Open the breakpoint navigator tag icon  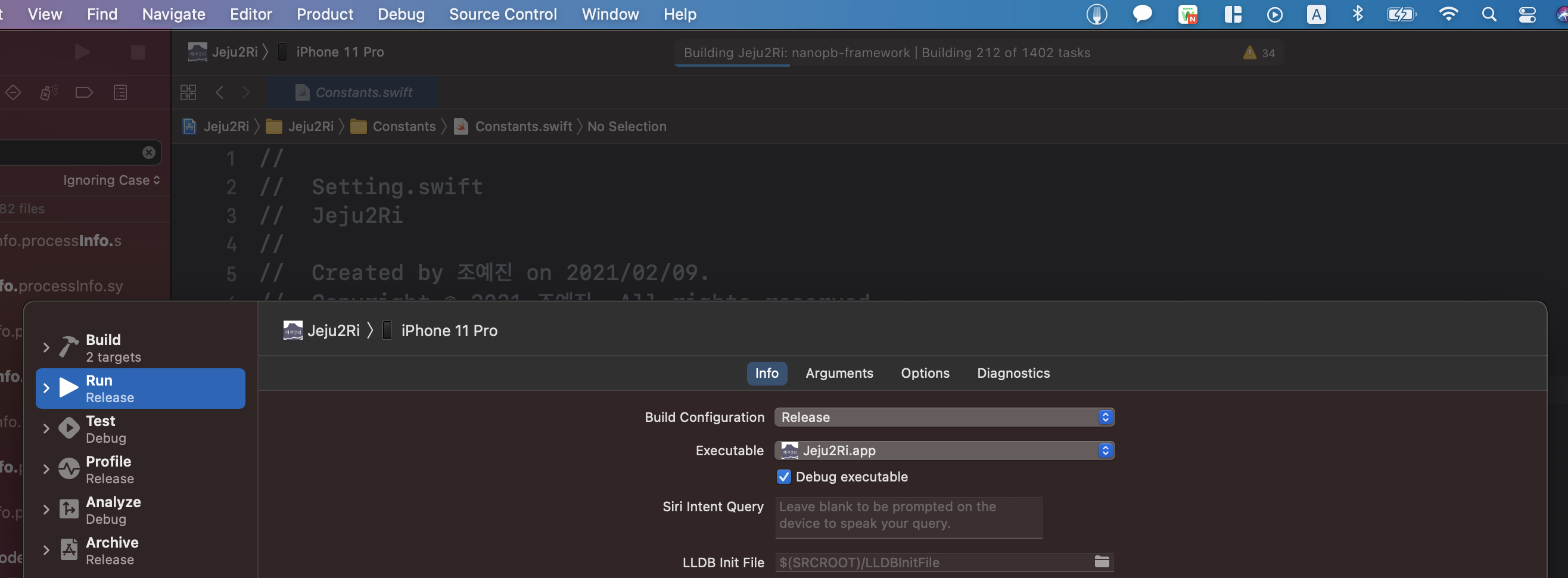tap(84, 92)
